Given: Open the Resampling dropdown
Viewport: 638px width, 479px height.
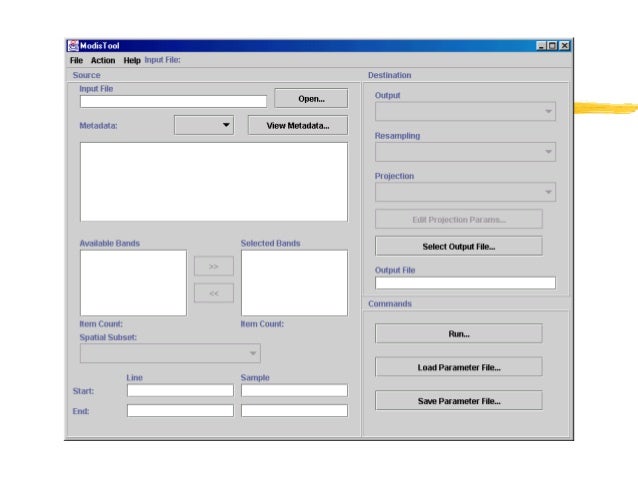Looking at the screenshot, I should (465, 152).
